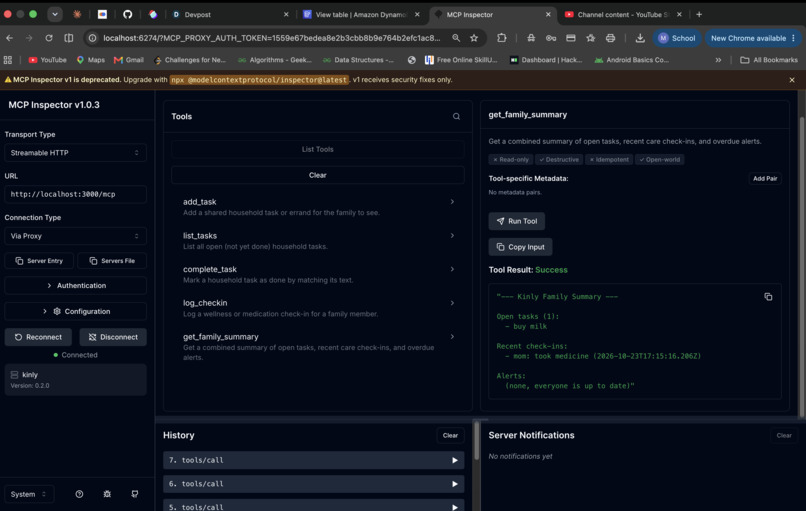The height and width of the screenshot is (511, 806).
Task: Open the GitHub pinned tab
Action: [x=127, y=14]
